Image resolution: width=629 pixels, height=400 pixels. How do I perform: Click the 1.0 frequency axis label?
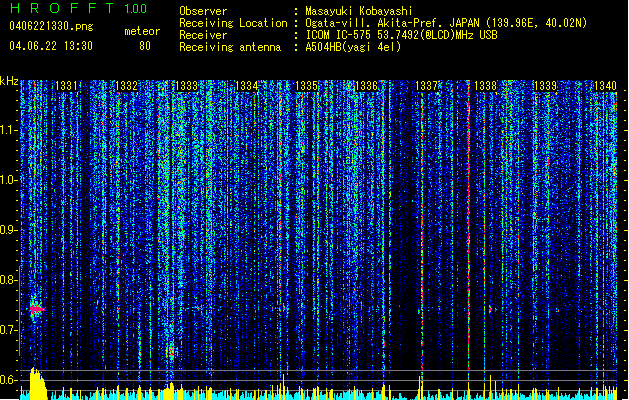point(9,180)
